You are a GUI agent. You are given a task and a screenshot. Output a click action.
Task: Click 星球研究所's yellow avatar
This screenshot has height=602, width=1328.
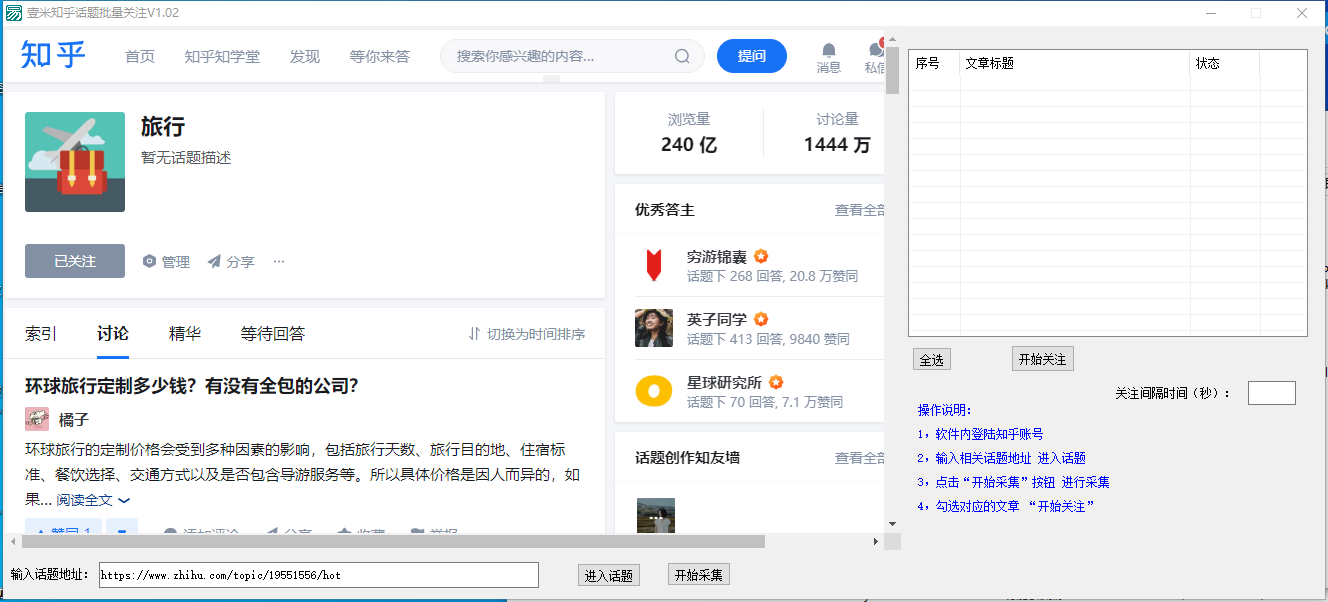tap(654, 391)
